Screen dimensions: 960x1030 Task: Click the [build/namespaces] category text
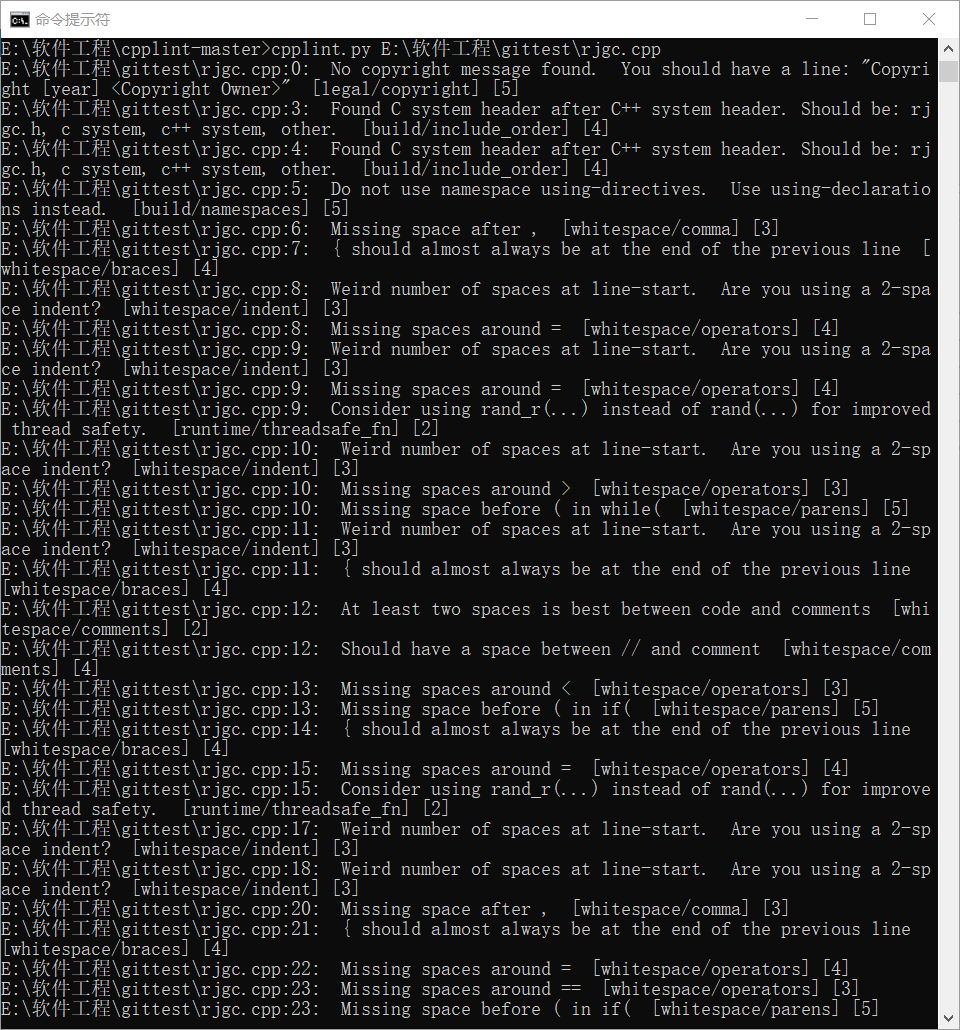220,209
